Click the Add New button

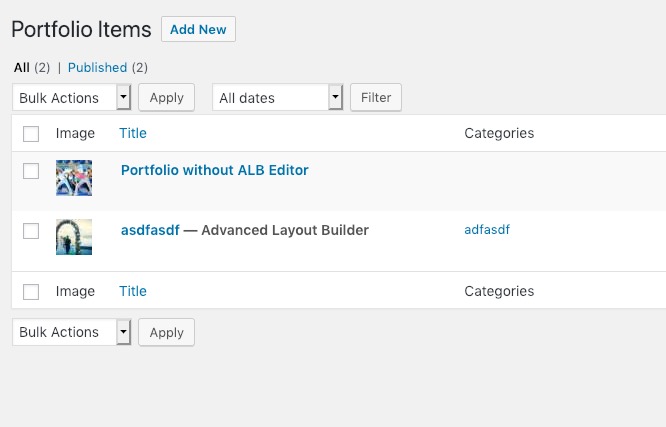[x=198, y=29]
